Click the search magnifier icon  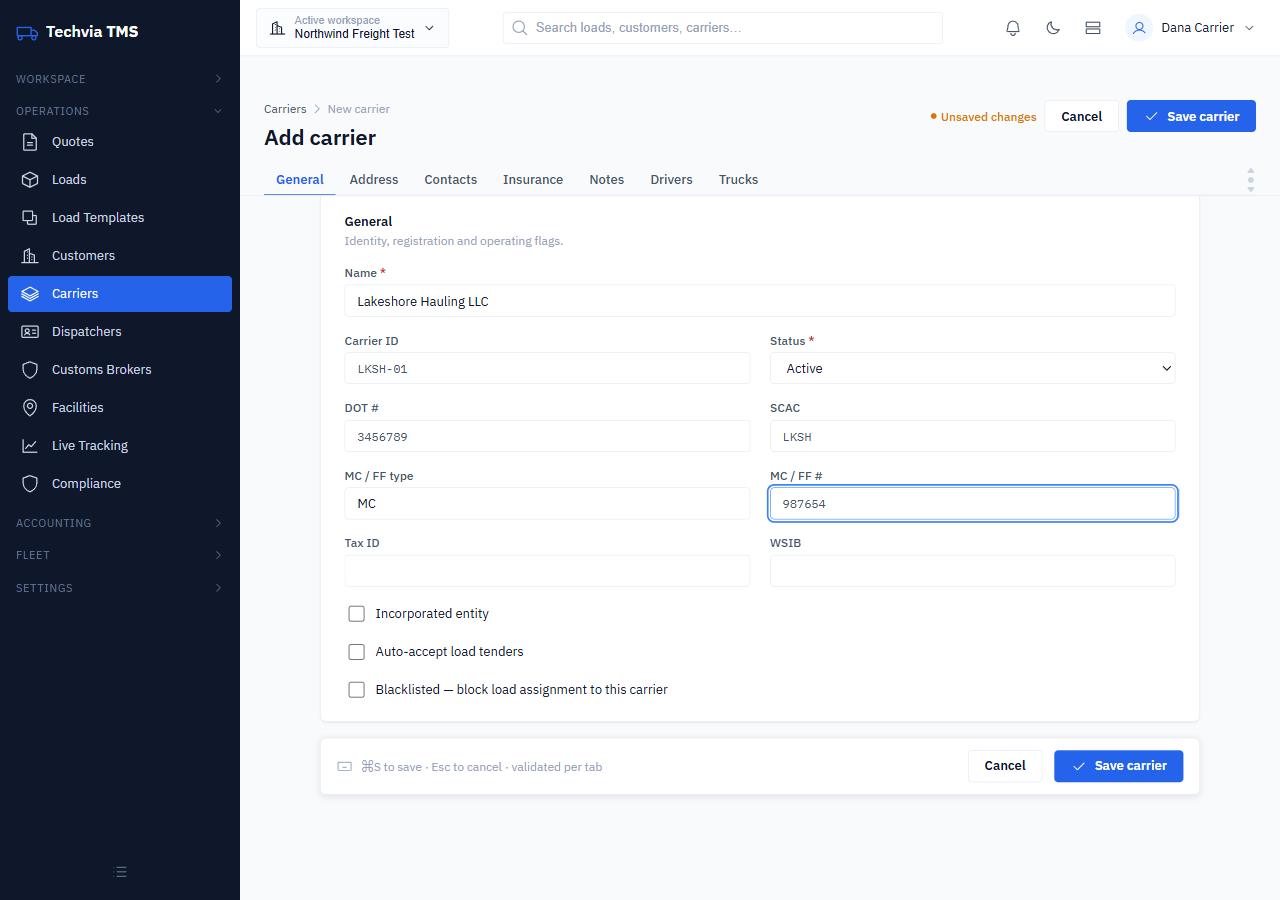tap(520, 28)
